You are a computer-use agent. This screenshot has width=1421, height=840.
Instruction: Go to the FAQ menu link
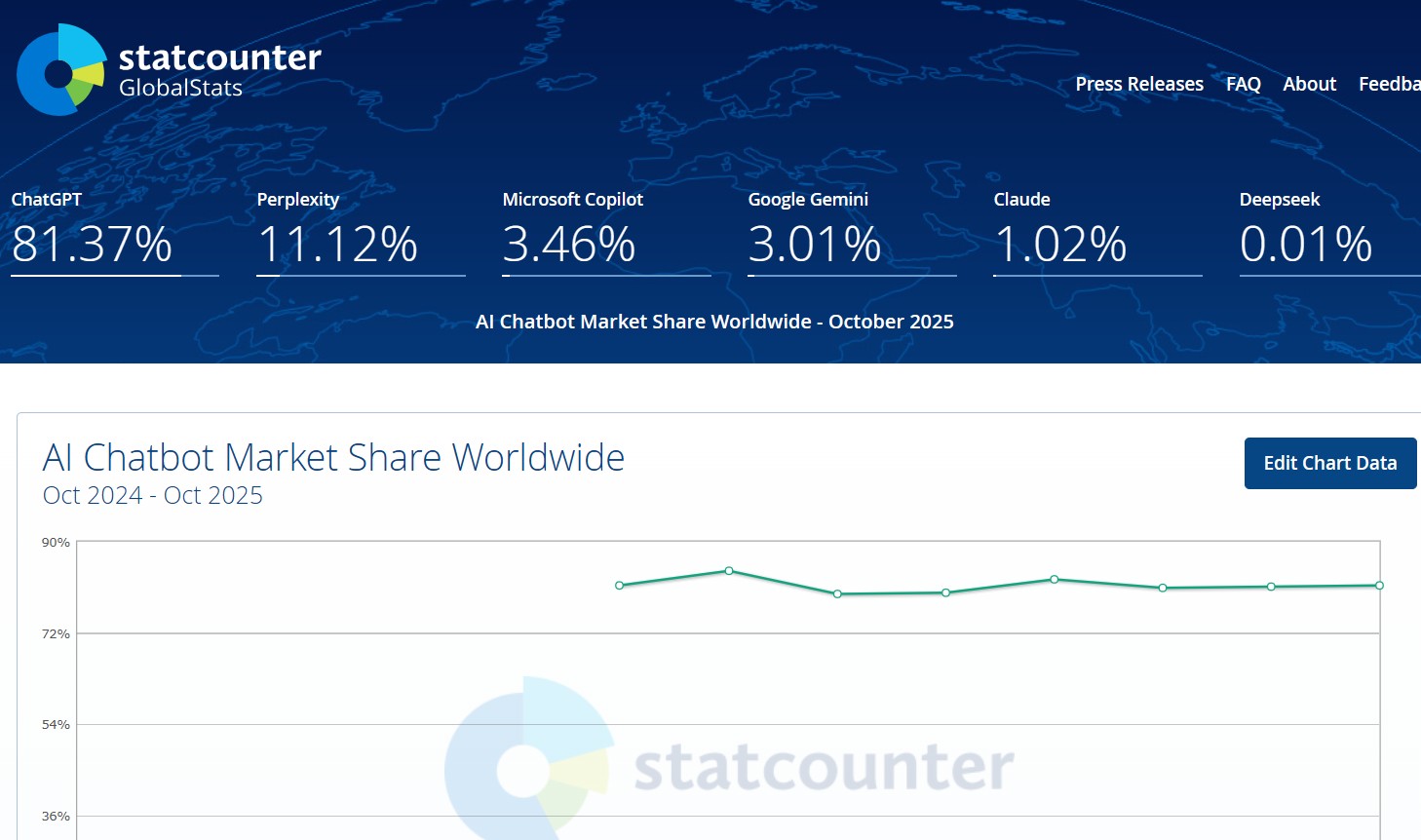[1243, 84]
